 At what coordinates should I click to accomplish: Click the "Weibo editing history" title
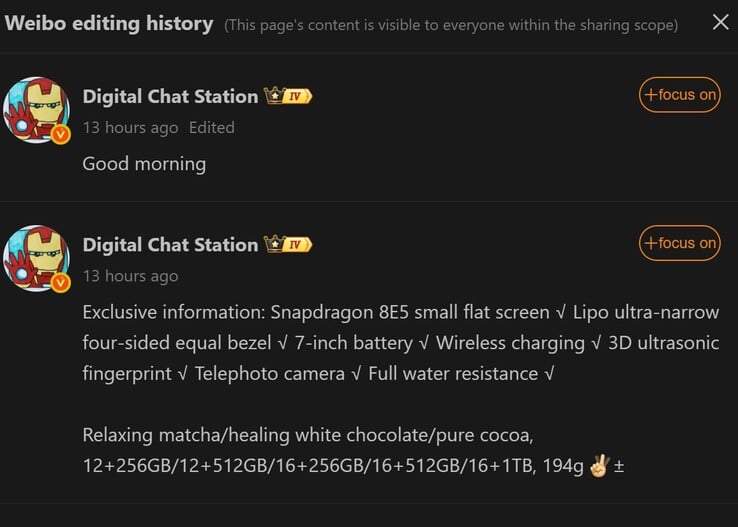tap(109, 23)
